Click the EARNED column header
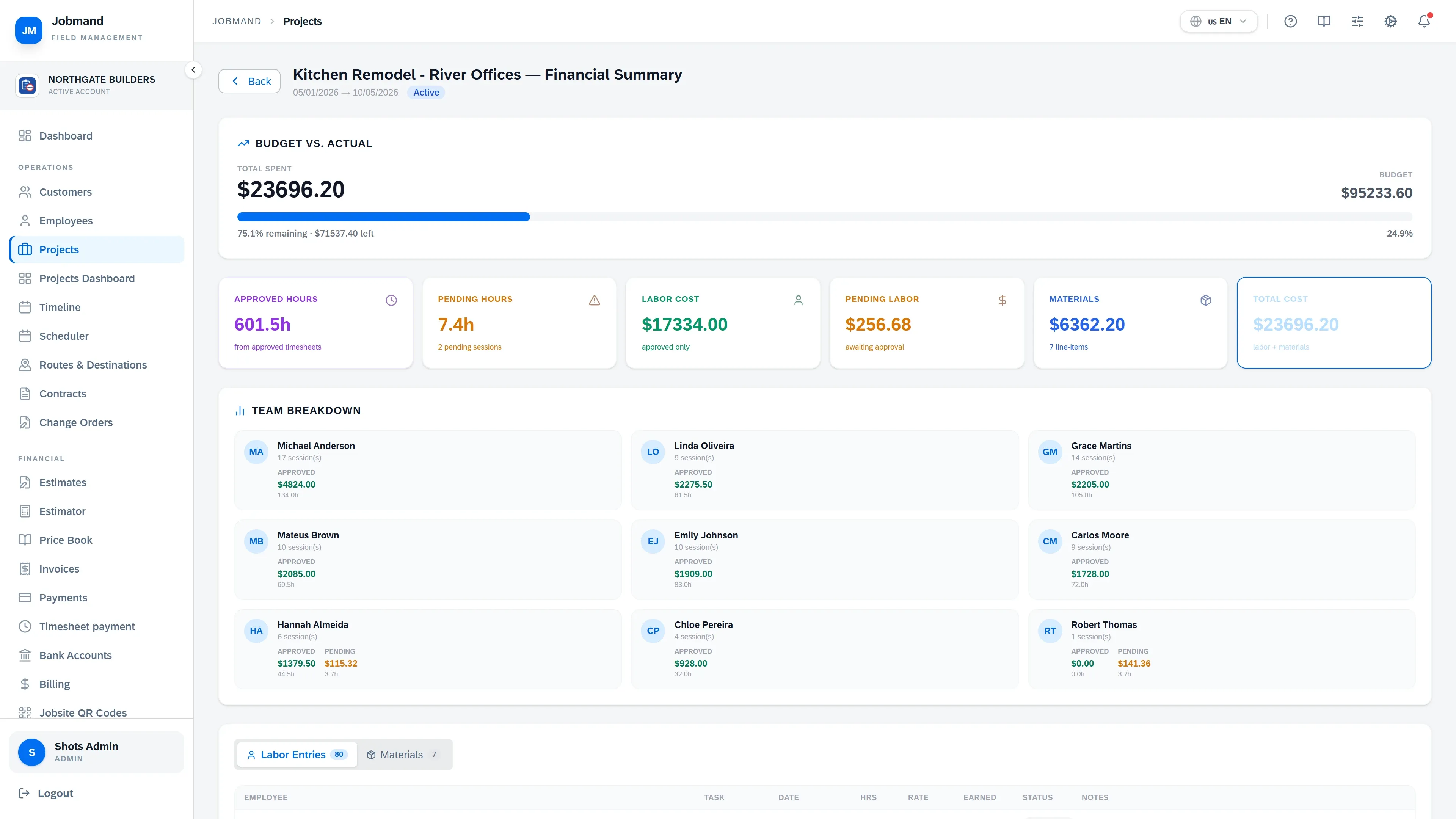The image size is (1456, 819). click(x=979, y=797)
